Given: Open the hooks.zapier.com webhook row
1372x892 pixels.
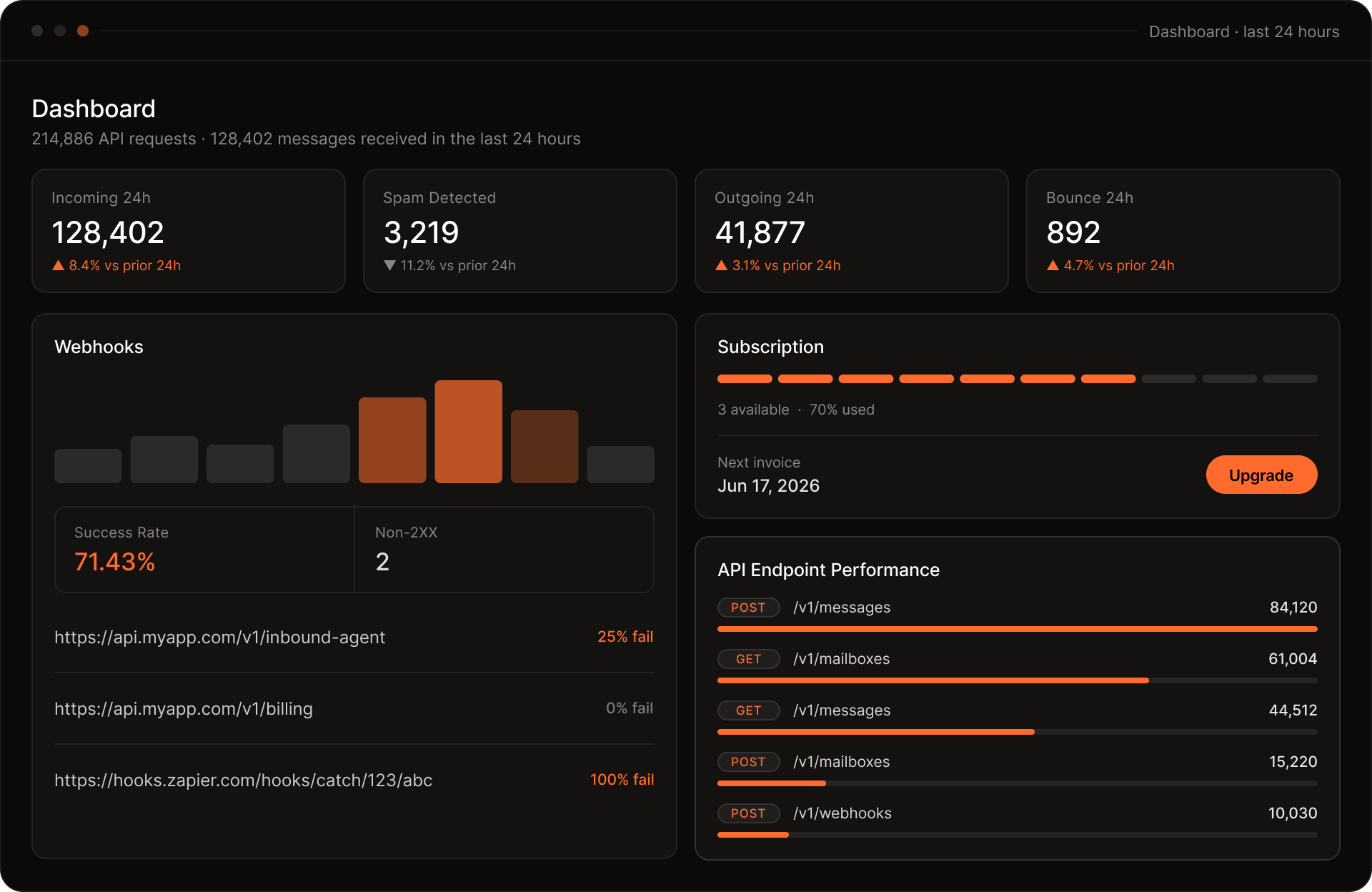Looking at the screenshot, I should coord(354,780).
